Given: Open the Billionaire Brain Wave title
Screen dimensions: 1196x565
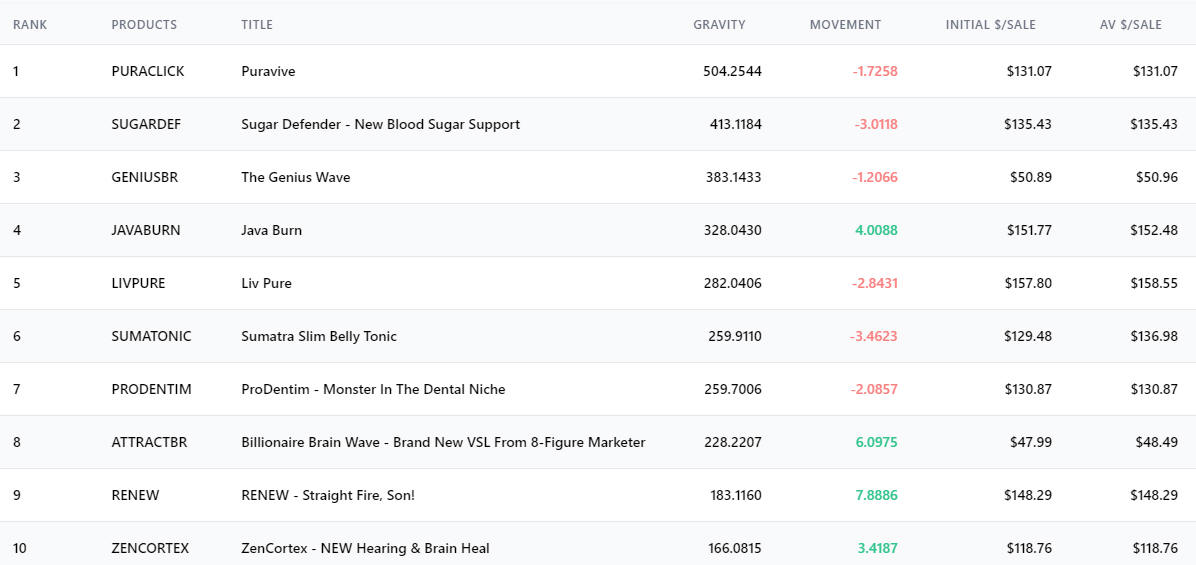Looking at the screenshot, I should 443,442.
